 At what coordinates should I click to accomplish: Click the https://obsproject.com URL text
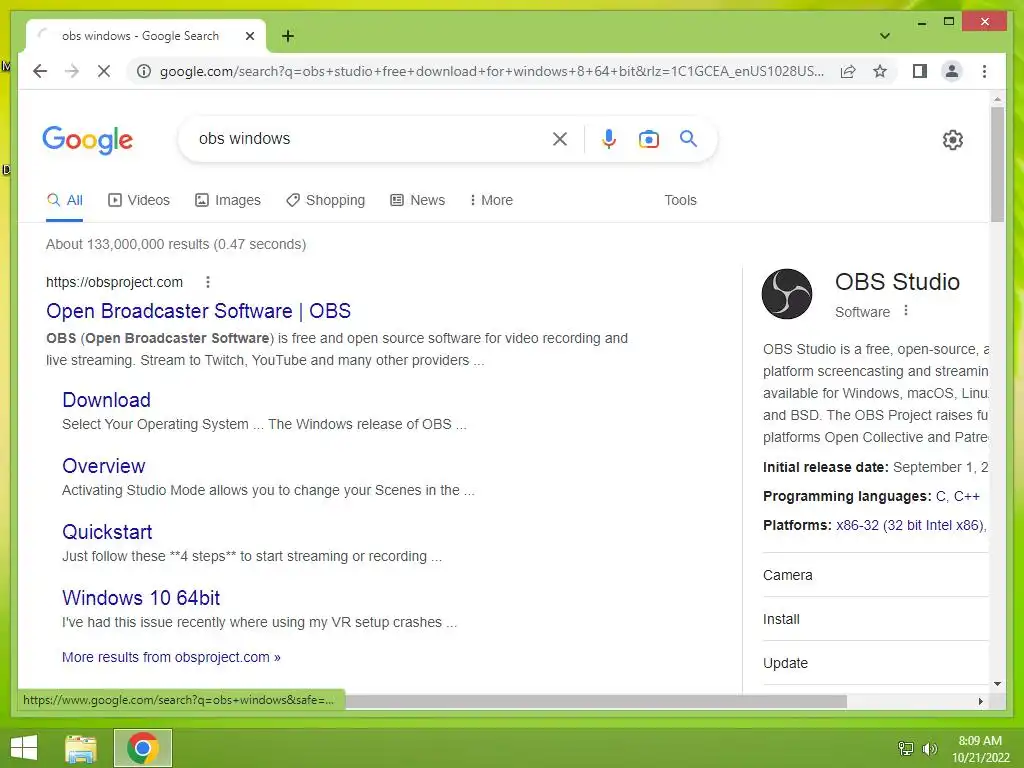tap(114, 282)
